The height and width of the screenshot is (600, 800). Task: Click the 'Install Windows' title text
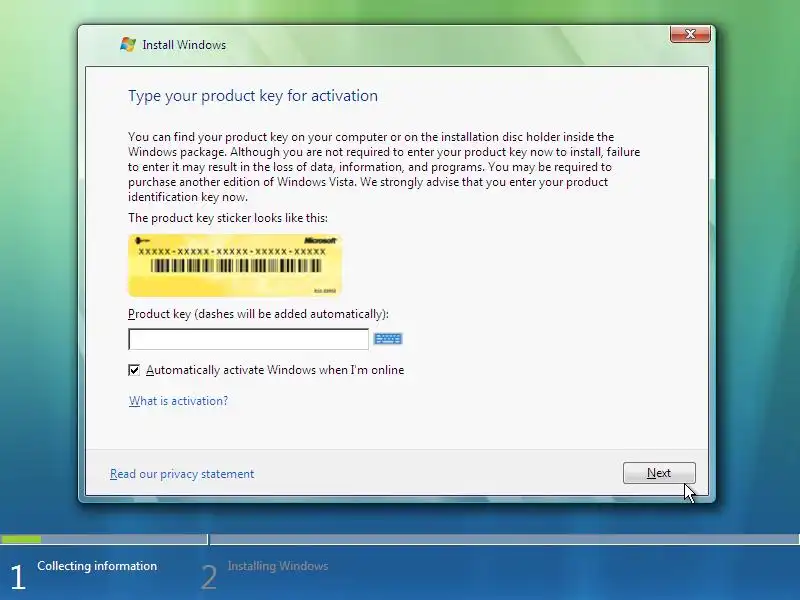pyautogui.click(x=184, y=45)
